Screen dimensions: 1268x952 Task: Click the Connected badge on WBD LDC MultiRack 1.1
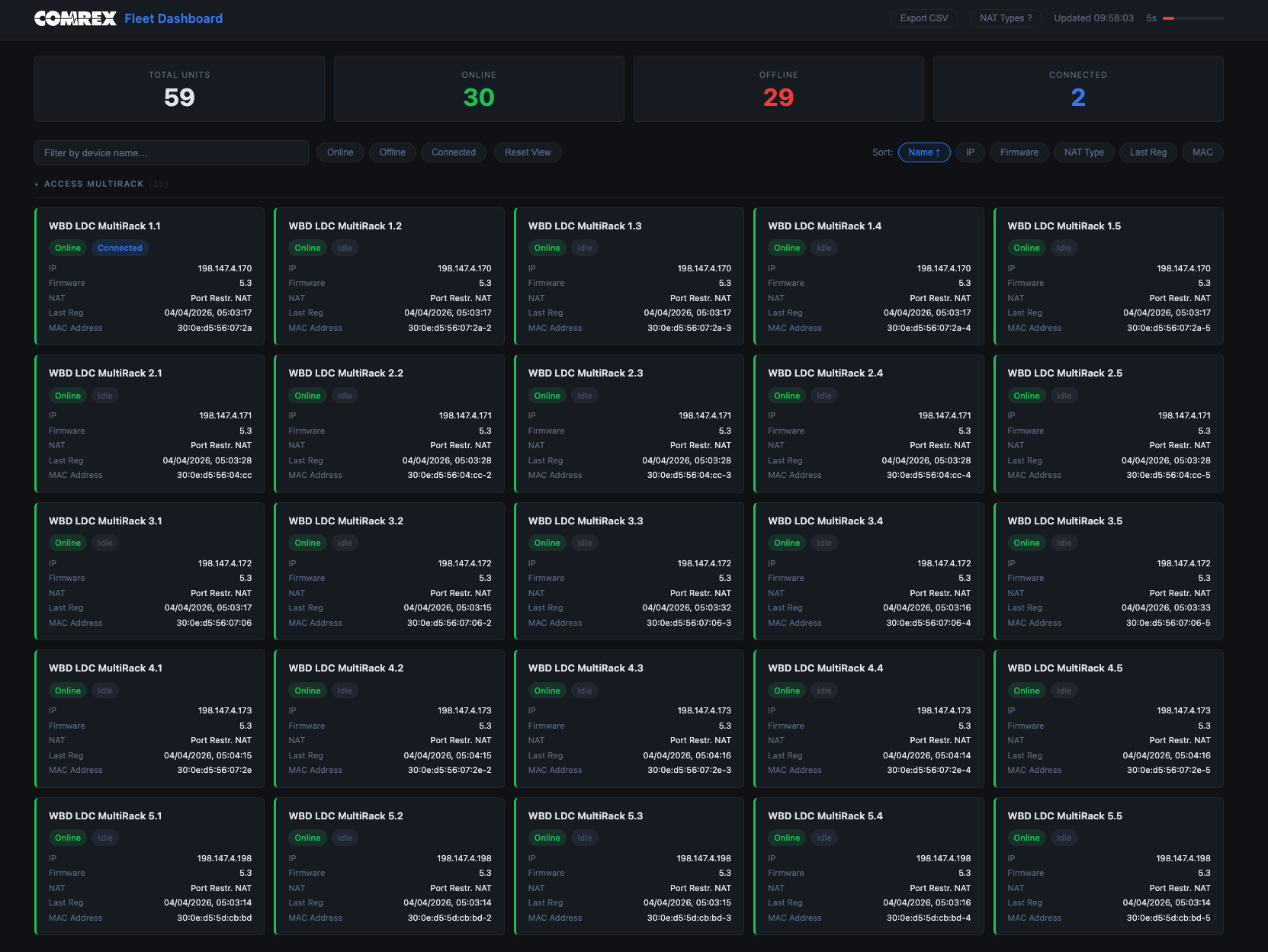pos(120,247)
